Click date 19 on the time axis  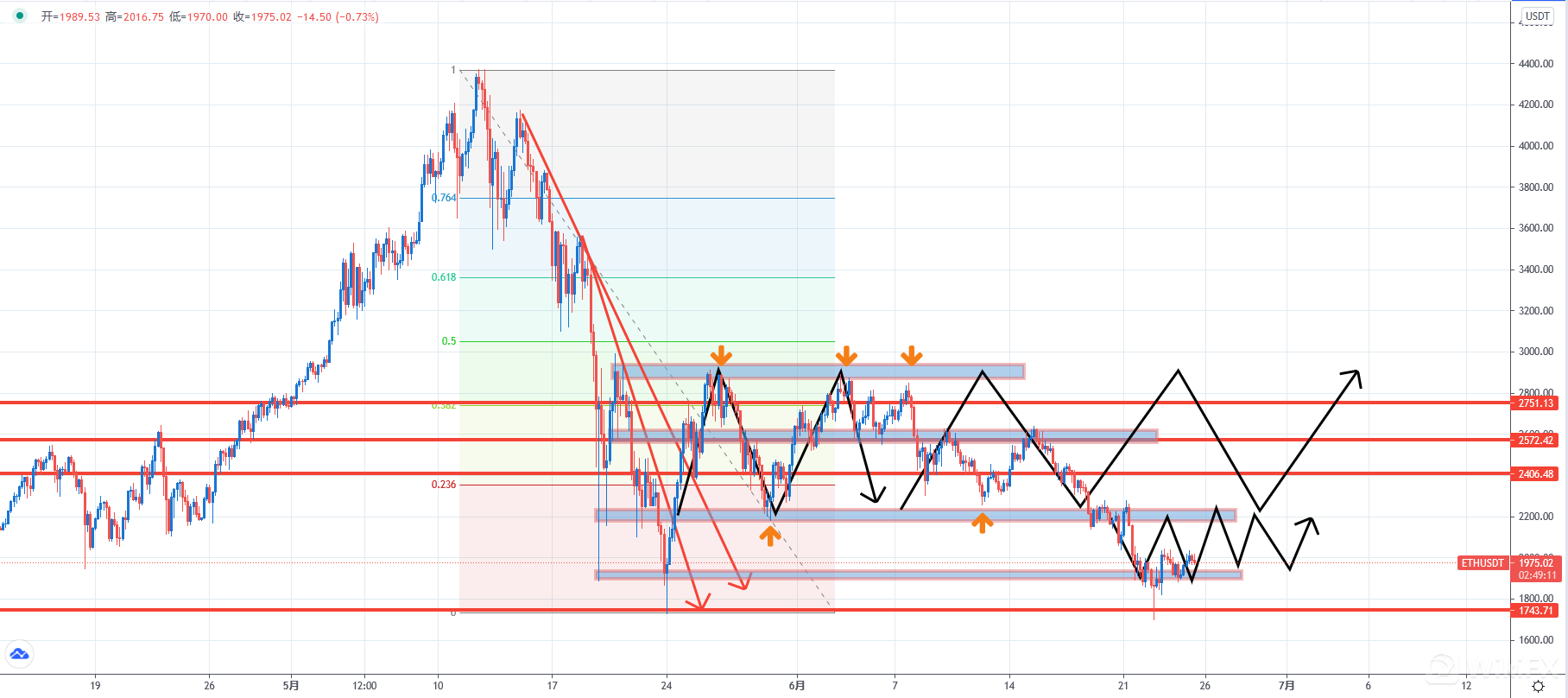[95, 686]
